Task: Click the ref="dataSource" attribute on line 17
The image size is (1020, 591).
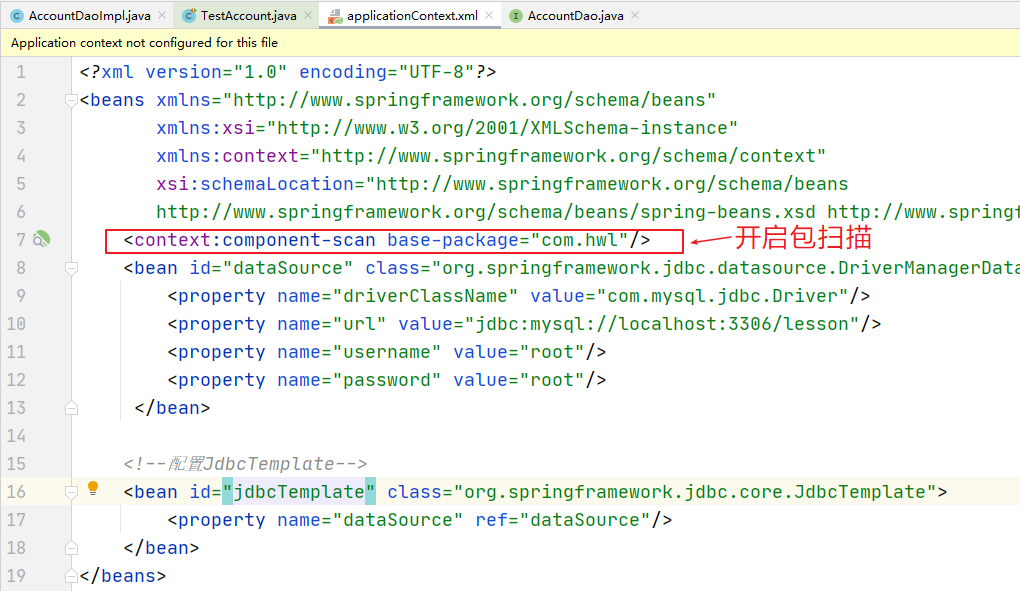Action: point(563,519)
